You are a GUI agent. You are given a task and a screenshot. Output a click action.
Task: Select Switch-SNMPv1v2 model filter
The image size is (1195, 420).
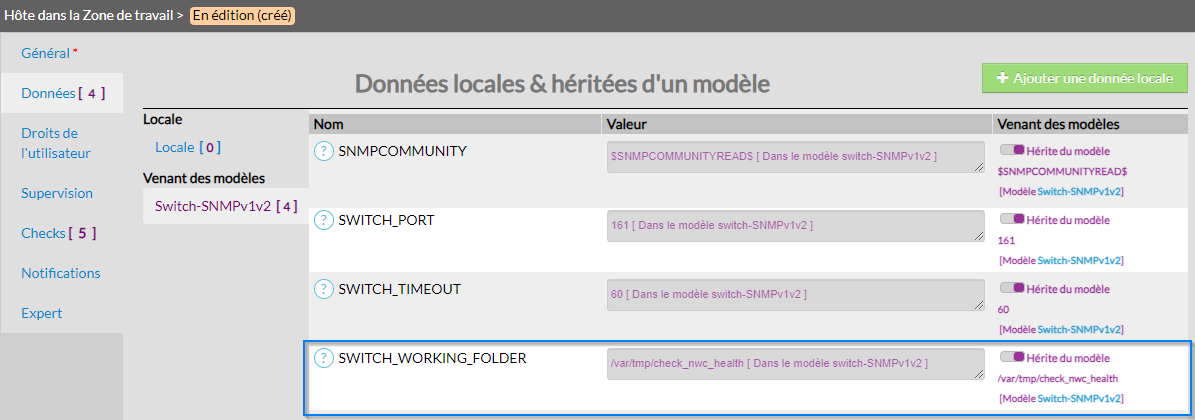tap(225, 207)
